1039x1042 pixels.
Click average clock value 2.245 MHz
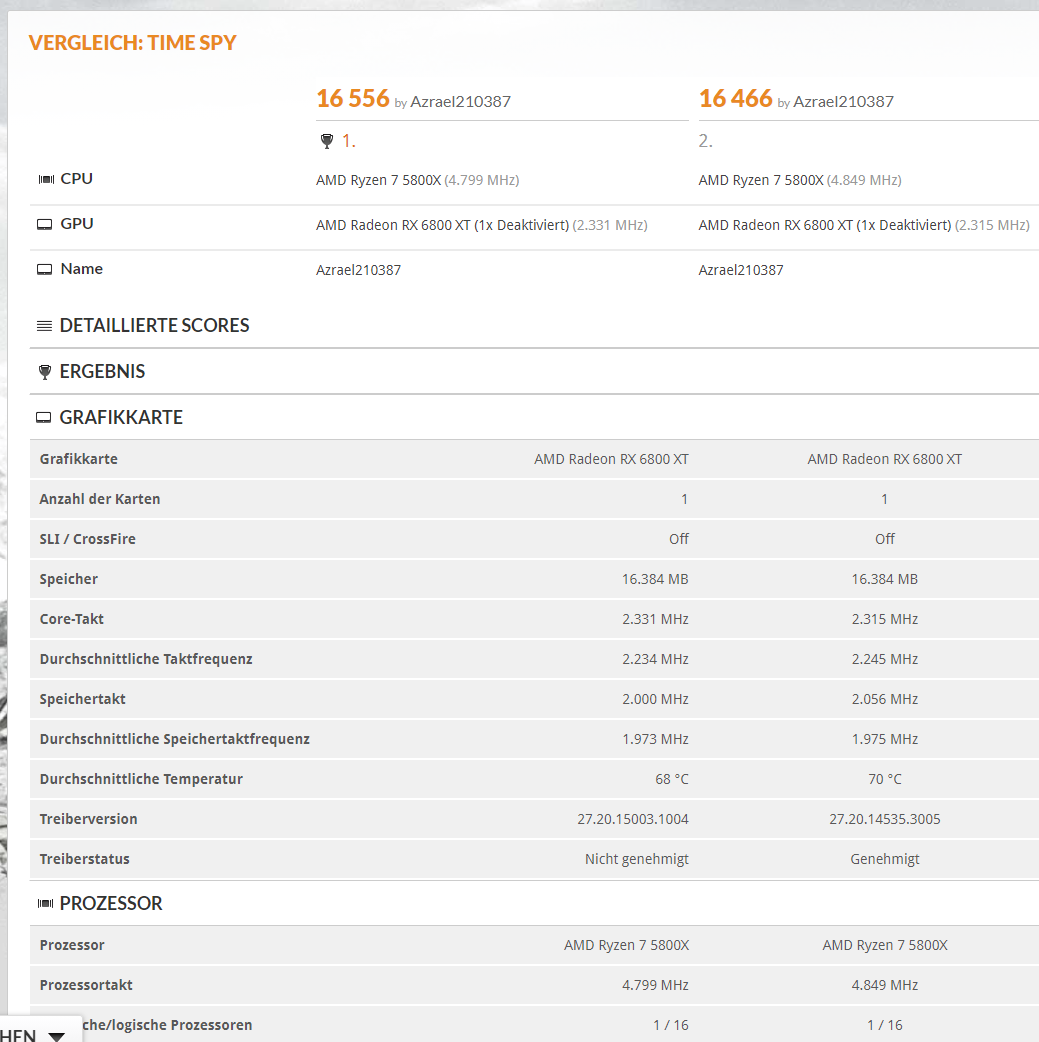[885, 659]
